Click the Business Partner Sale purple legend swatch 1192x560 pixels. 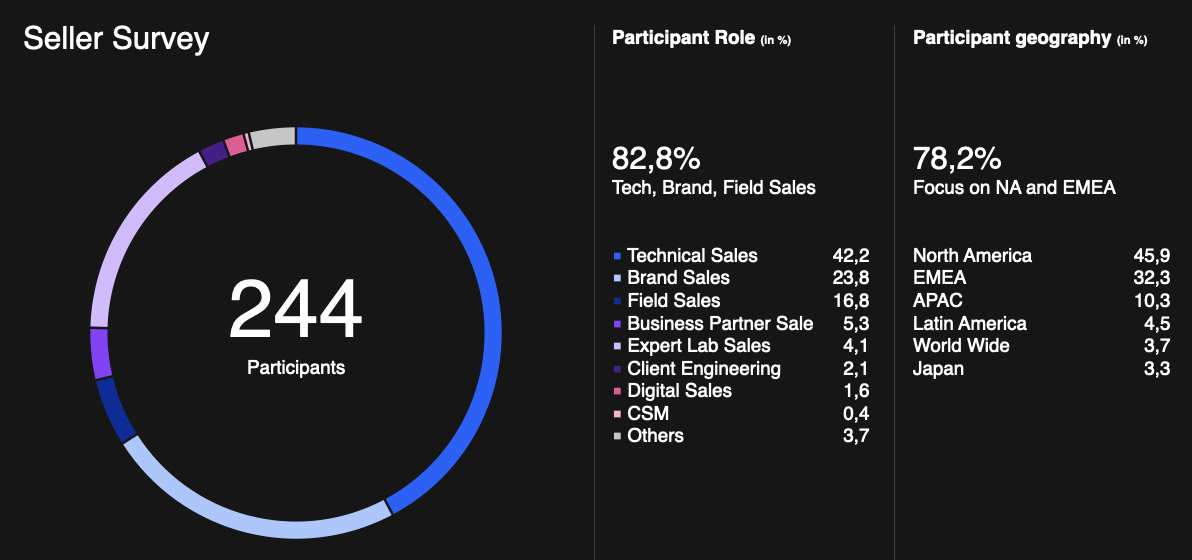(x=617, y=324)
